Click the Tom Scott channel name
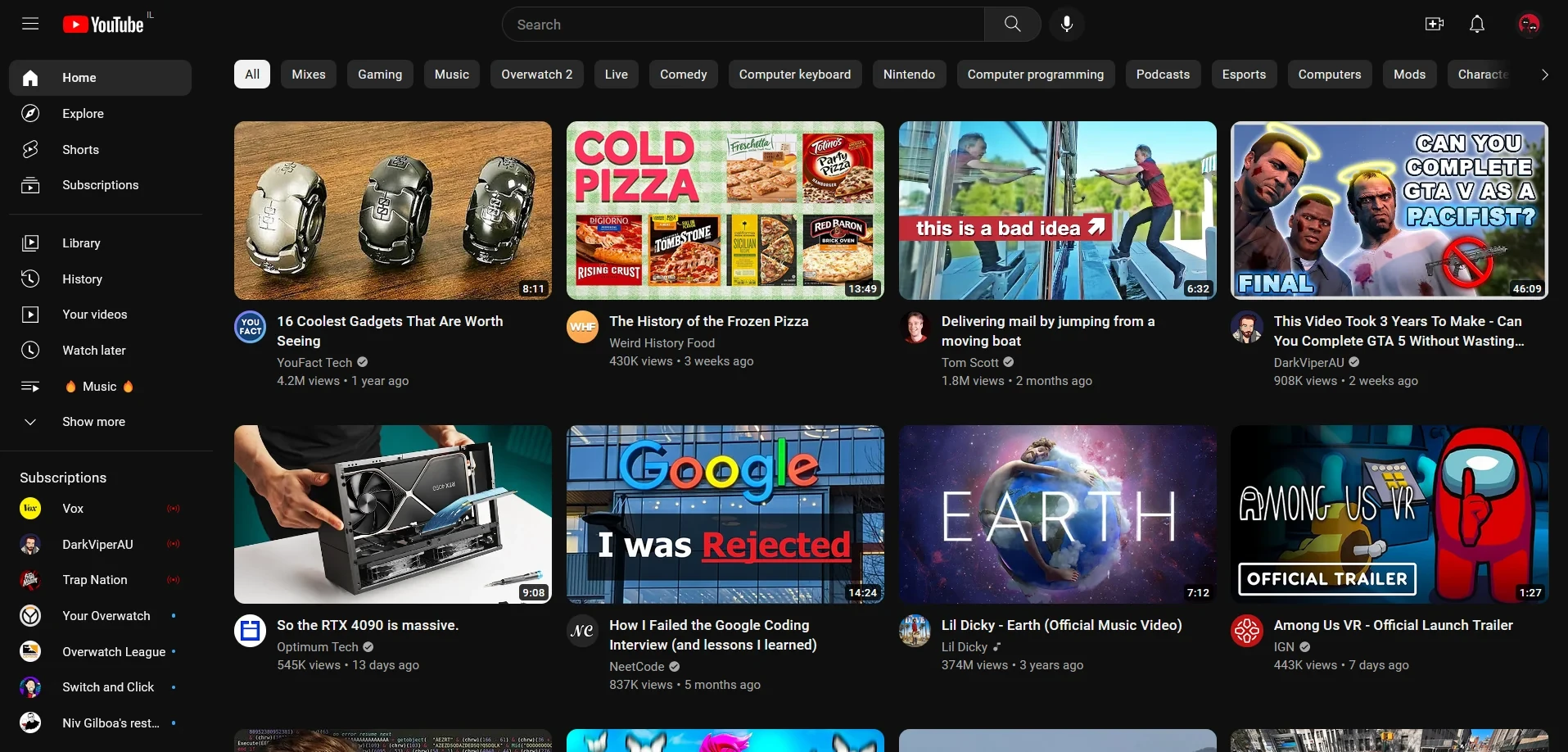This screenshot has height=752, width=1568. click(x=969, y=362)
